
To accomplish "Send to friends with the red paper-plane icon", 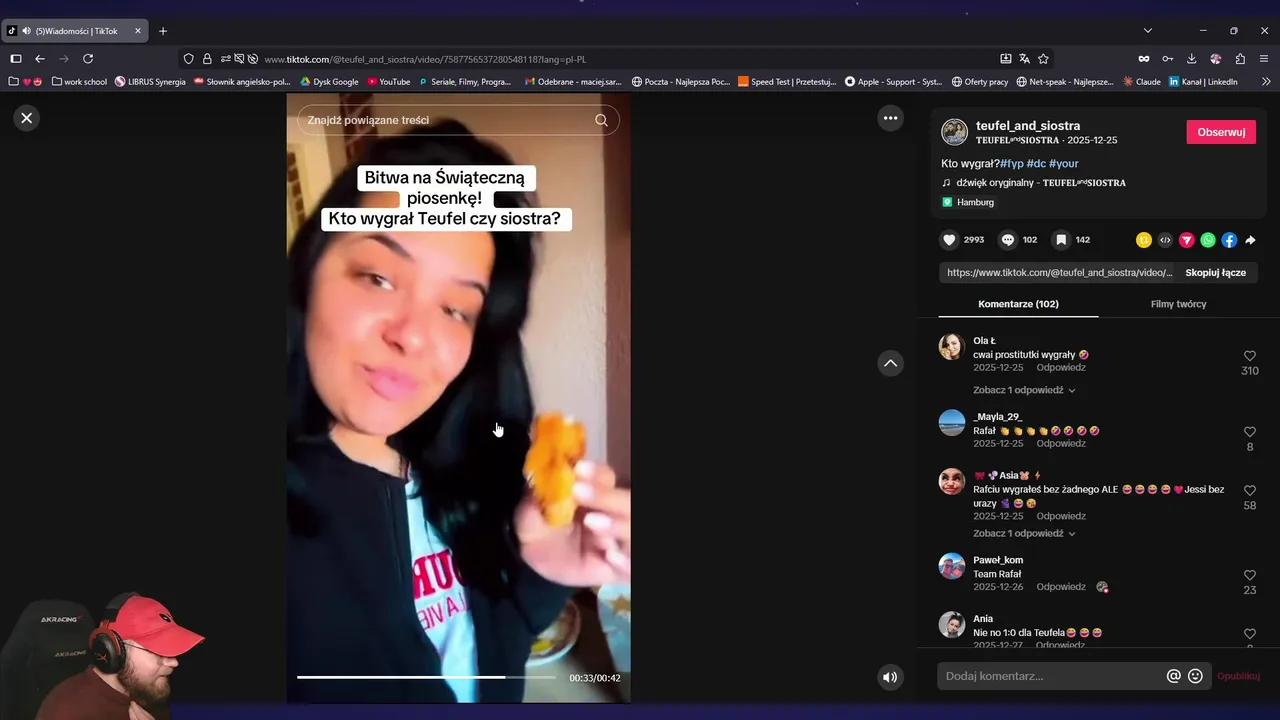I will coord(1186,240).
